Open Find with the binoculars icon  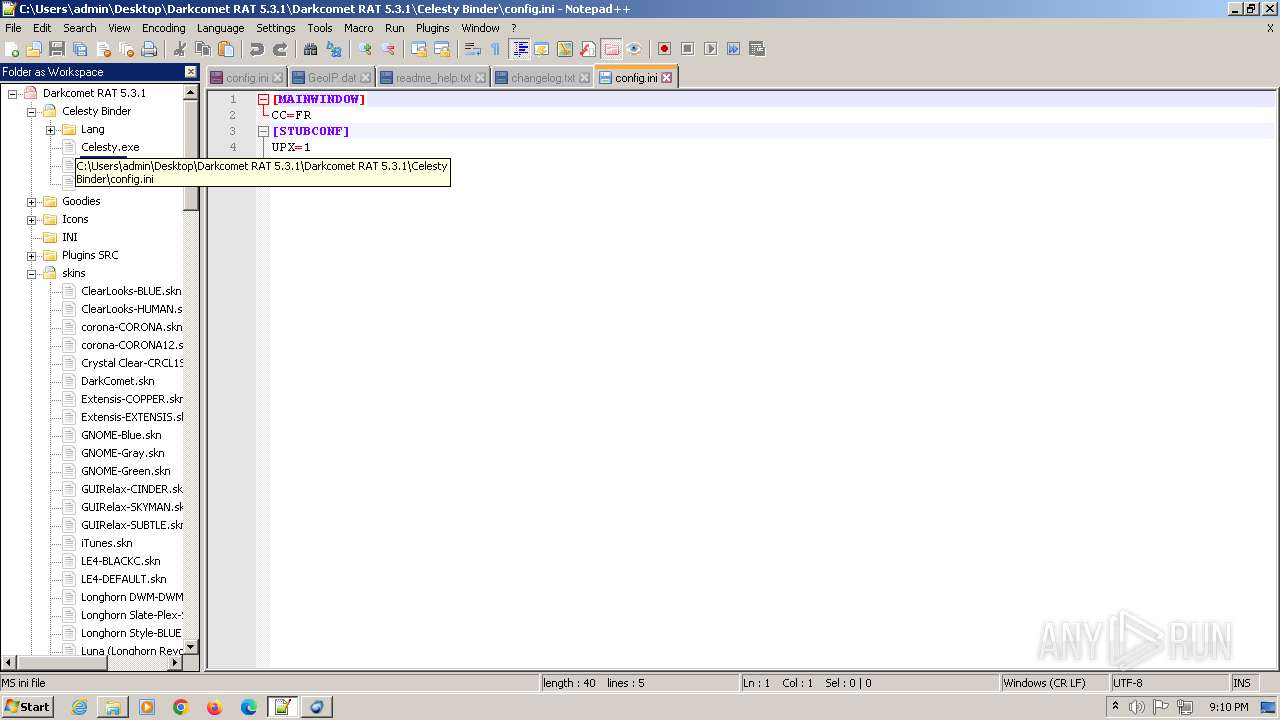pos(311,49)
